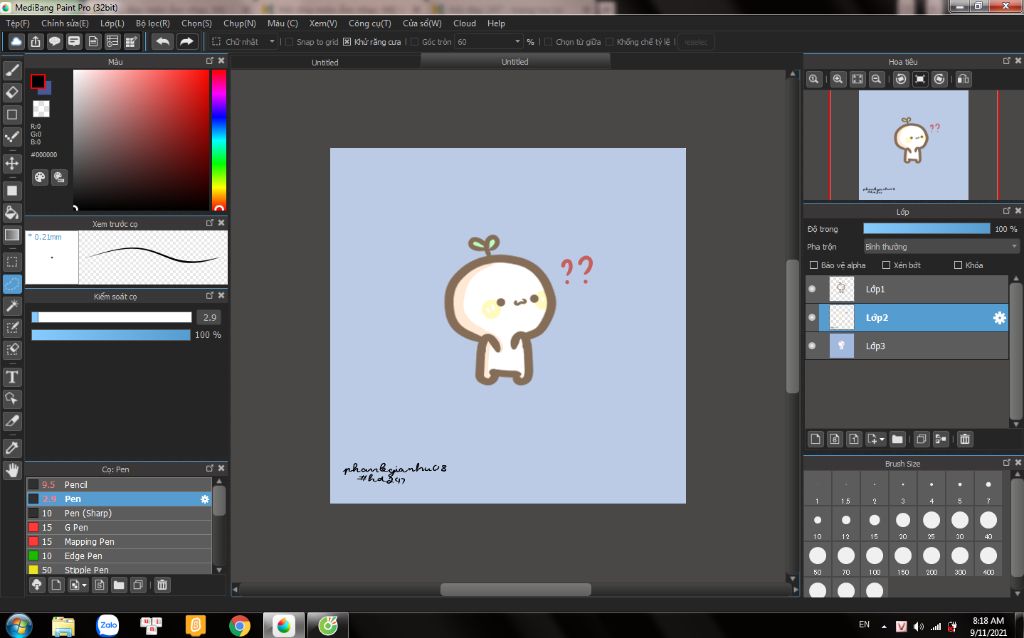Screen dimensions: 1024x638
Task: Select the Edge Pen brush
Action: [119, 556]
